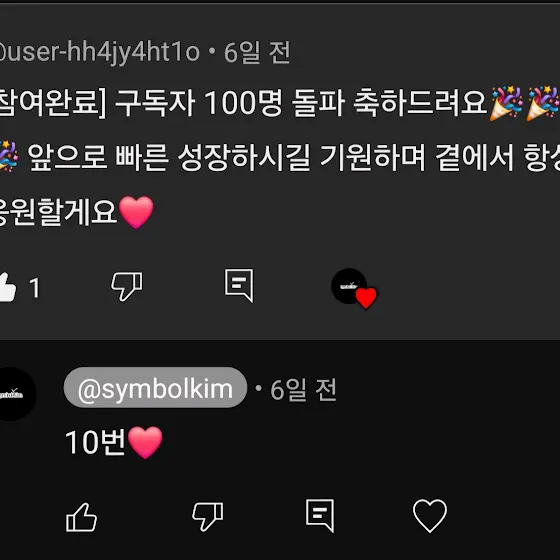
Task: Give a creator heart to the reply
Action: [x=430, y=516]
